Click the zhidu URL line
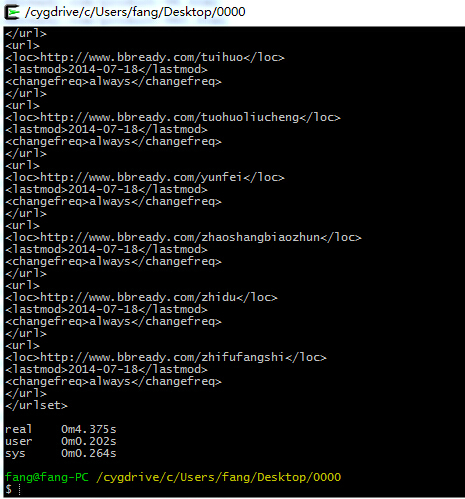Viewport: 465px width, 499px height. tap(141, 297)
